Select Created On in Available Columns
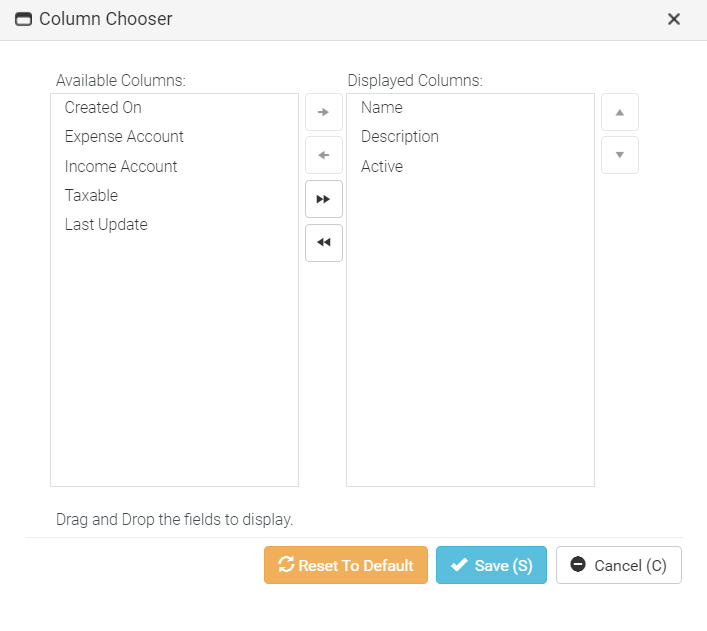Image resolution: width=707 pixels, height=631 pixels. click(x=103, y=107)
